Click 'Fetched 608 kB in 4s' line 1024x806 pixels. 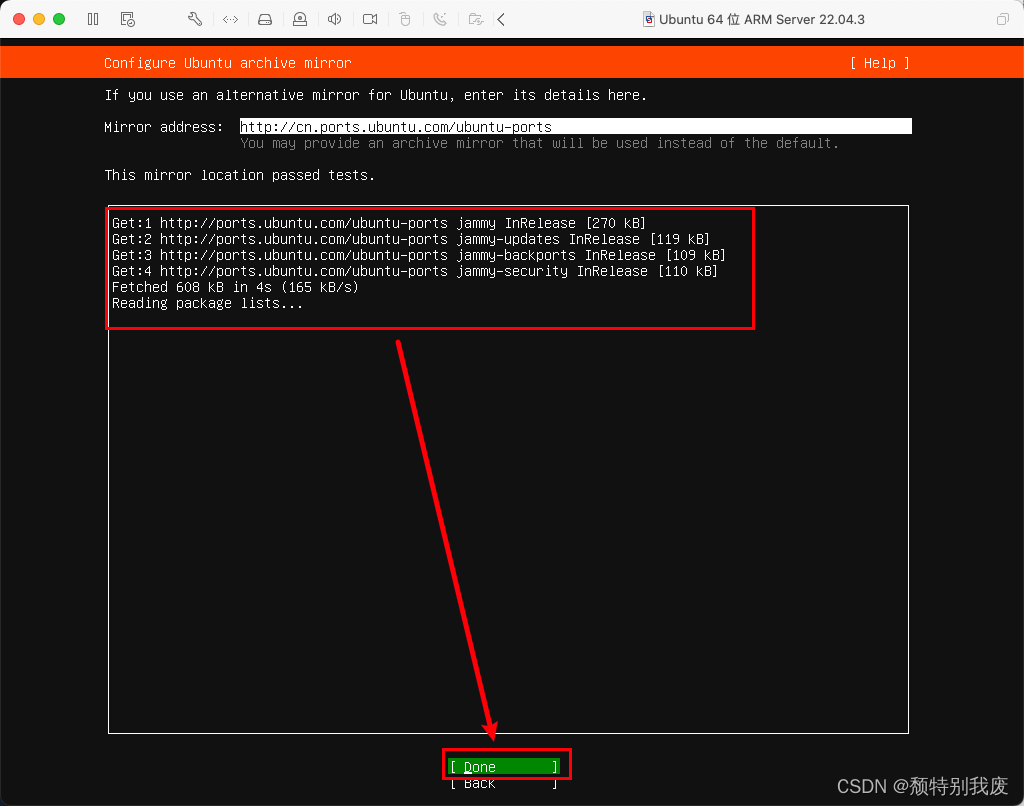235,287
